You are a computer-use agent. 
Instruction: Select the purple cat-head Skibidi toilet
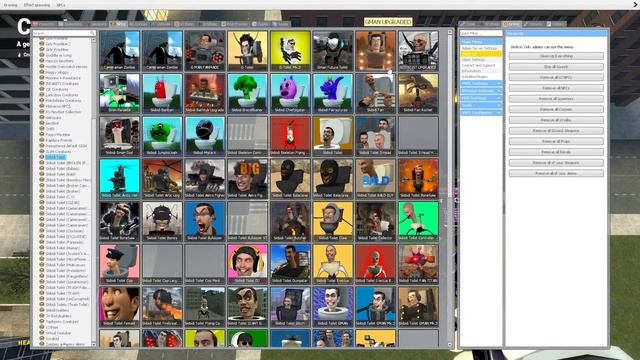290,93
